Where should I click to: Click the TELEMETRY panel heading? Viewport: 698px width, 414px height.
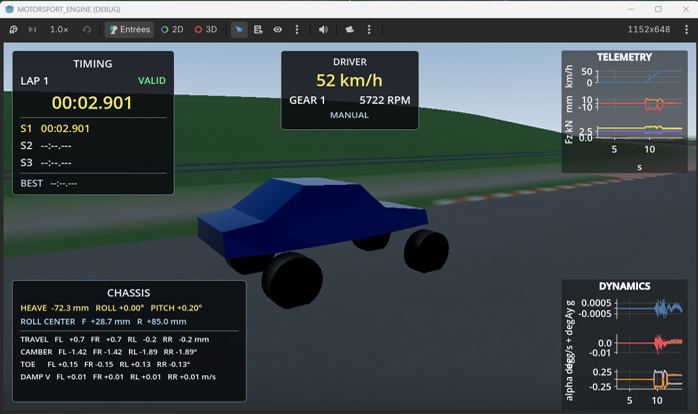click(625, 57)
